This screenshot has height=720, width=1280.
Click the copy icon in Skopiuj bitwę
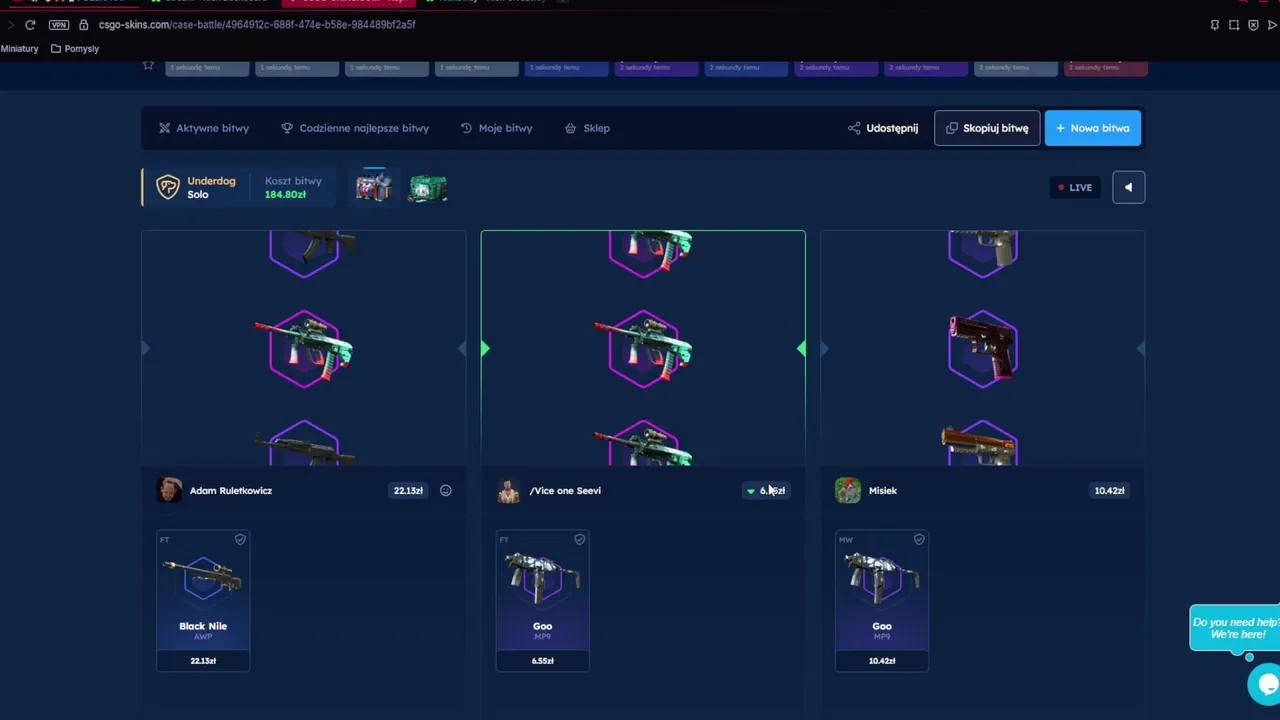(952, 128)
